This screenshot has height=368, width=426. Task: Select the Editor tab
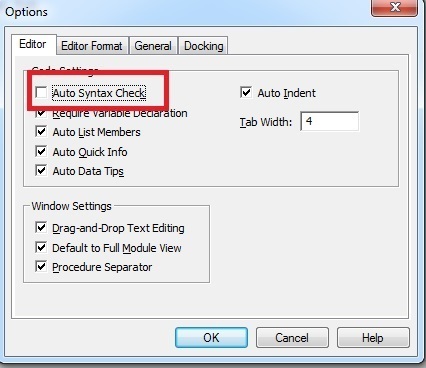(33, 44)
